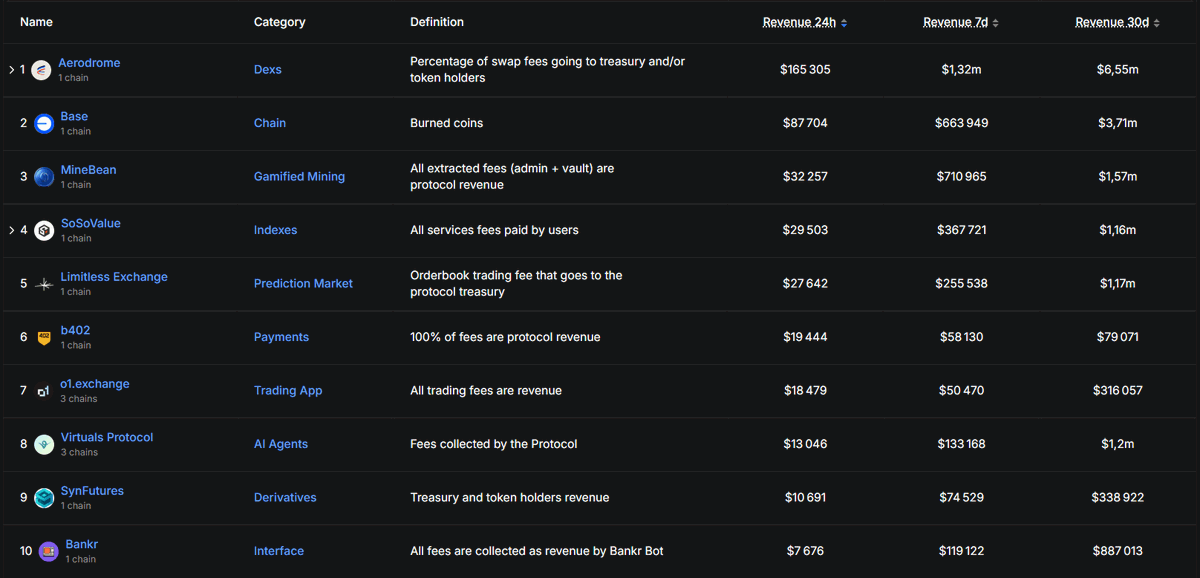Open the Payments category link
This screenshot has height=578, width=1200.
click(281, 337)
